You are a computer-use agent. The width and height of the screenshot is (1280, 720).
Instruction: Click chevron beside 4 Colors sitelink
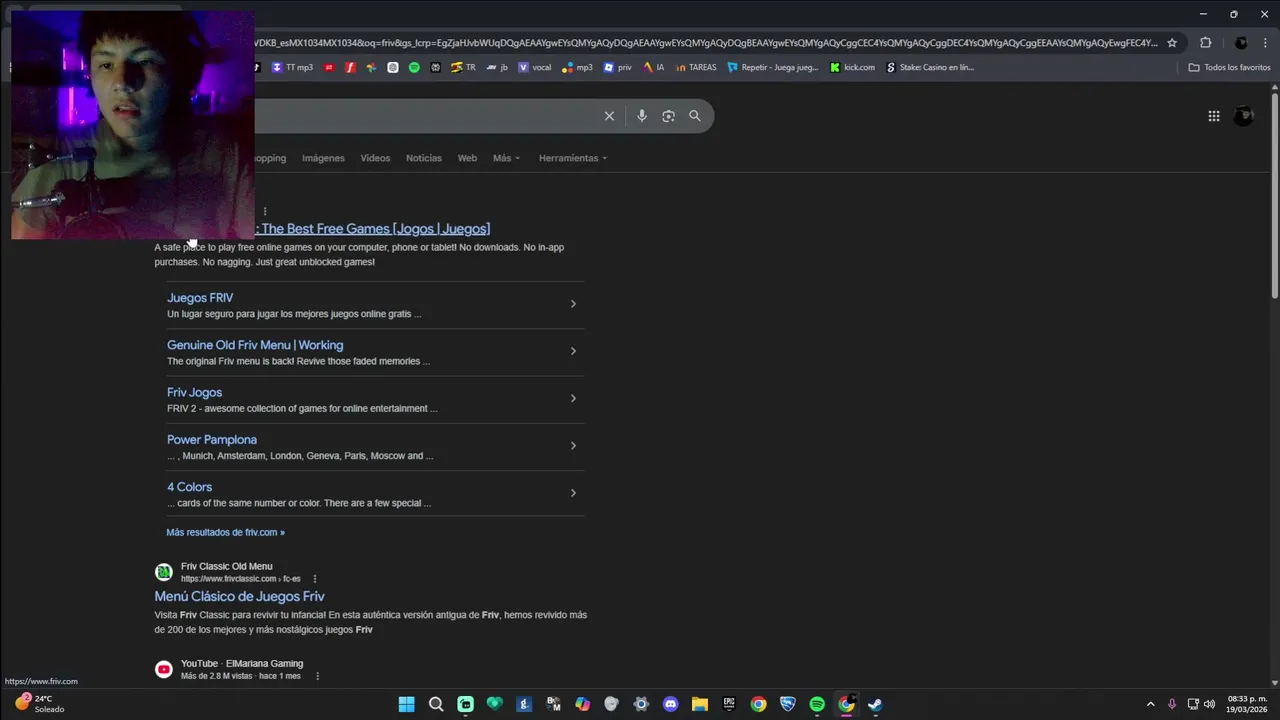[573, 493]
